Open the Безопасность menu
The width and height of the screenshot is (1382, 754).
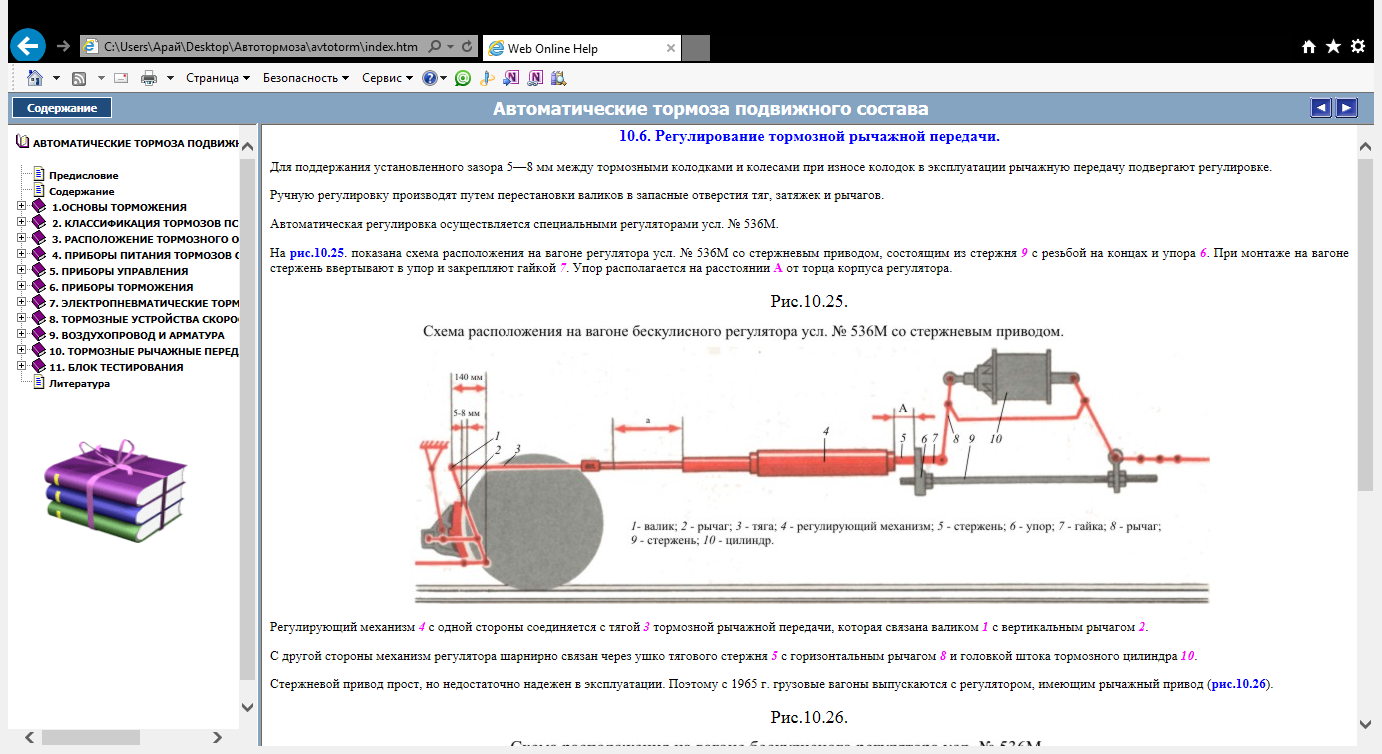pos(305,77)
